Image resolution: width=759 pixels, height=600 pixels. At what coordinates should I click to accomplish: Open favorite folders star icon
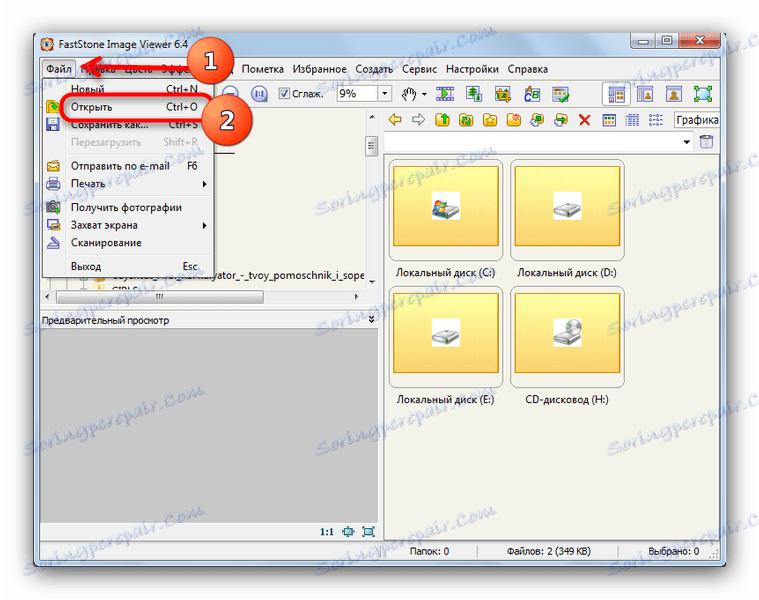490,120
